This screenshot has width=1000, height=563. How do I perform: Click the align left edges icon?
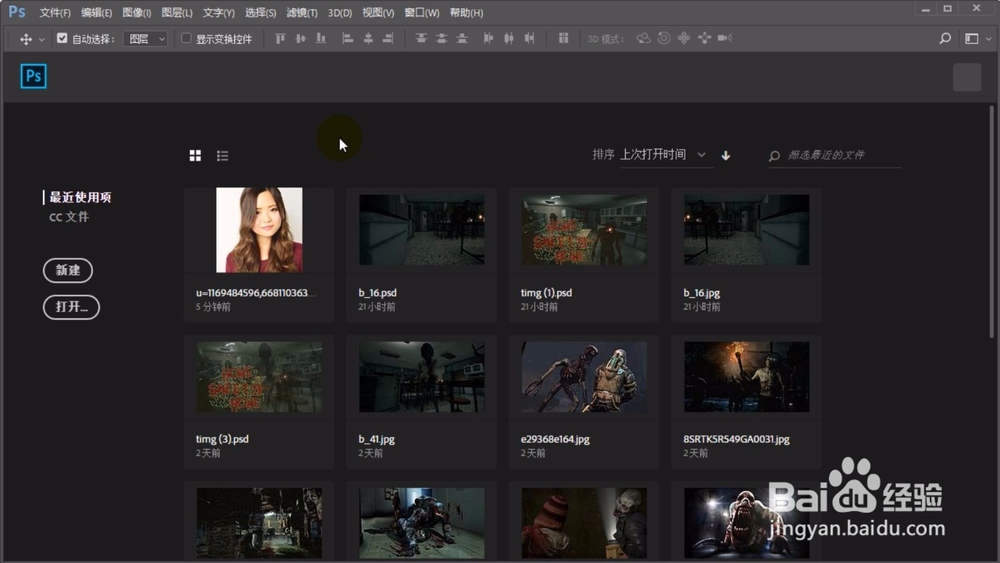(348, 38)
